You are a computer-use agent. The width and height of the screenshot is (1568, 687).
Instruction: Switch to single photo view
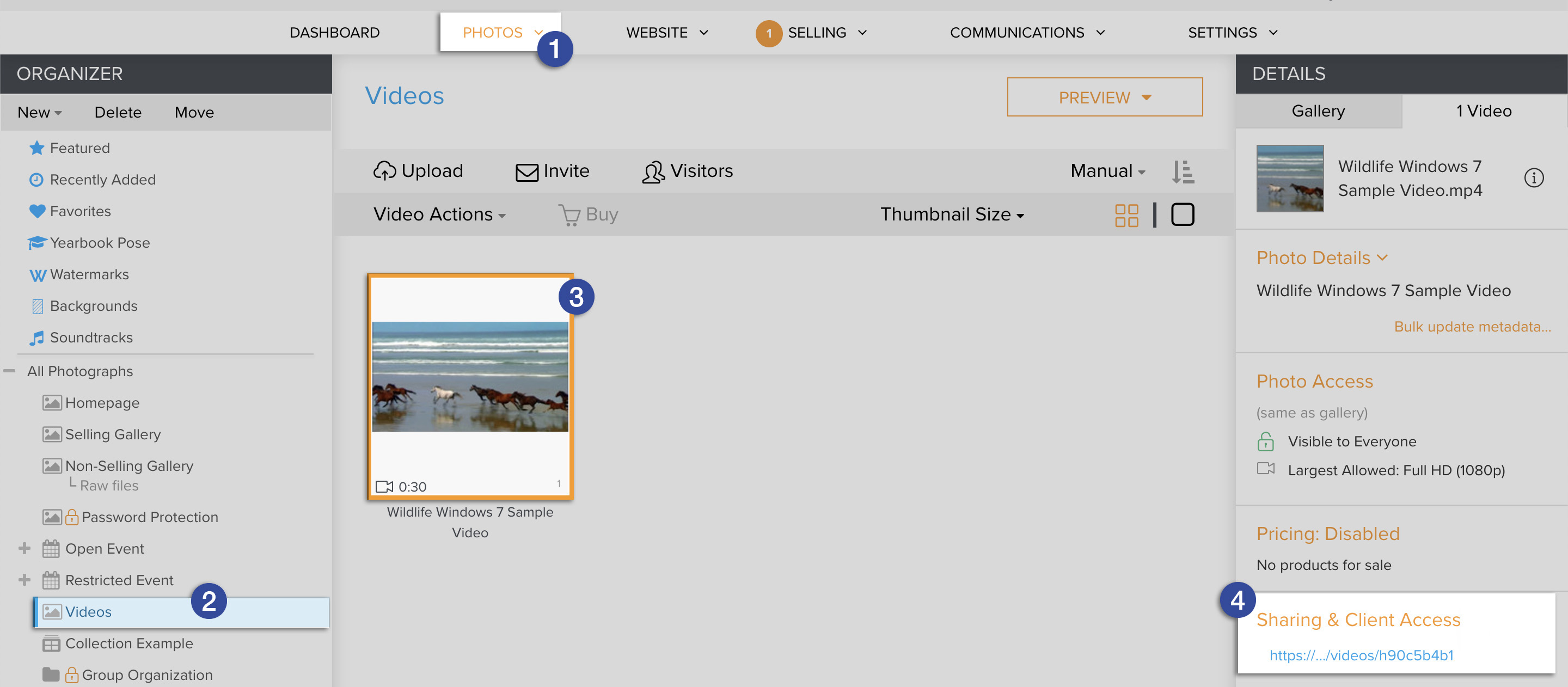pos(1182,214)
